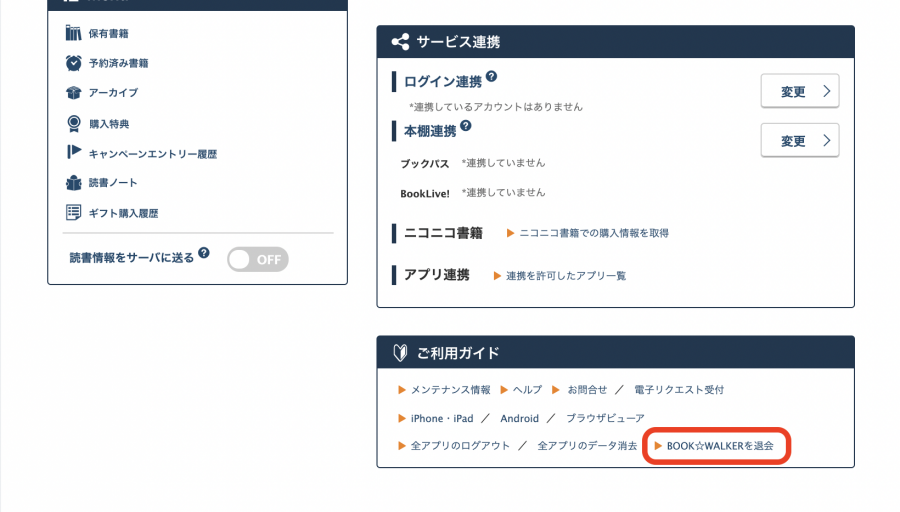Select the ニコニコ書籍 heading

[x=443, y=233]
